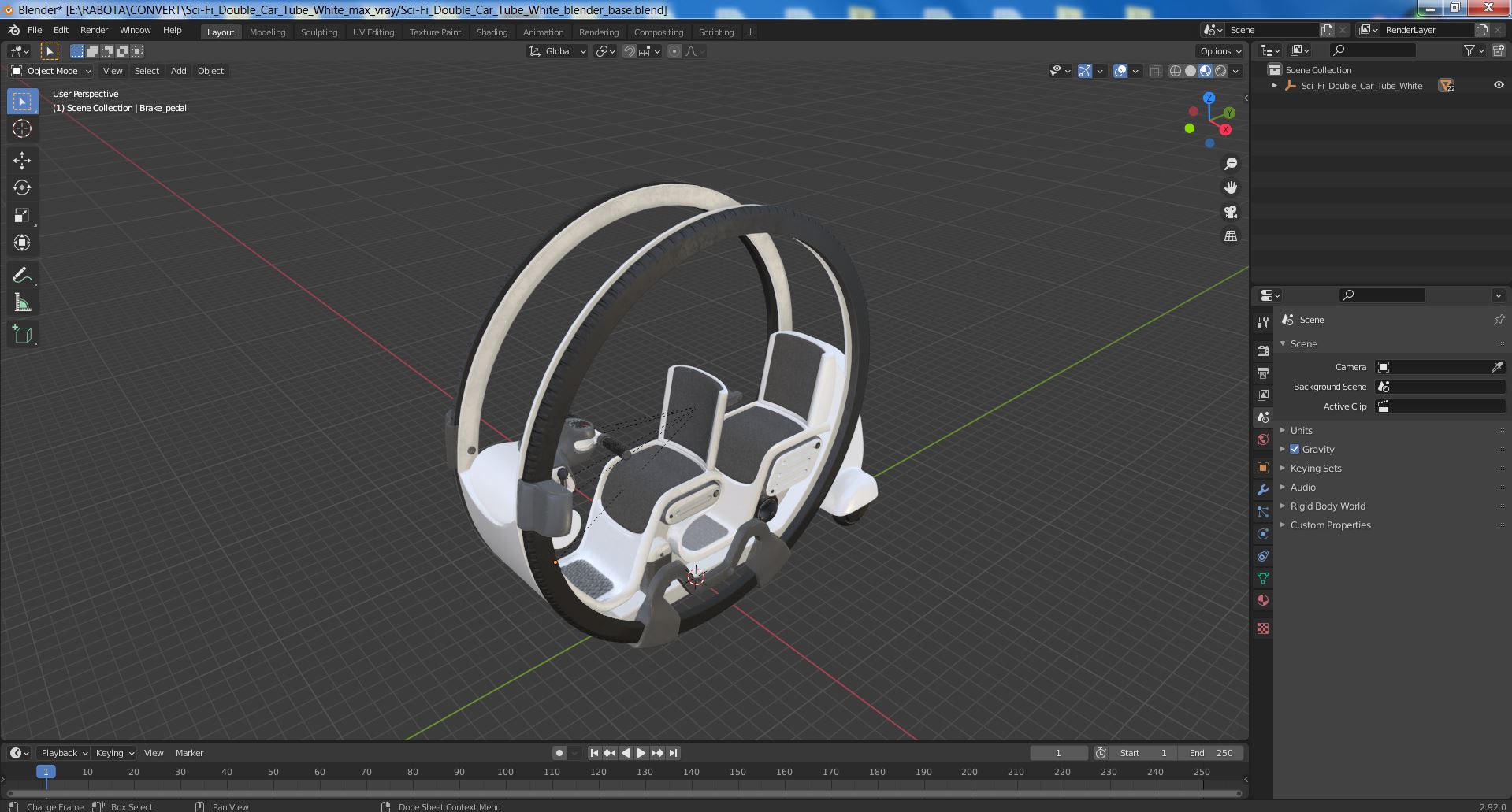Open the Object Data properties tab
Image resolution: width=1512 pixels, height=812 pixels.
pos(1263,578)
